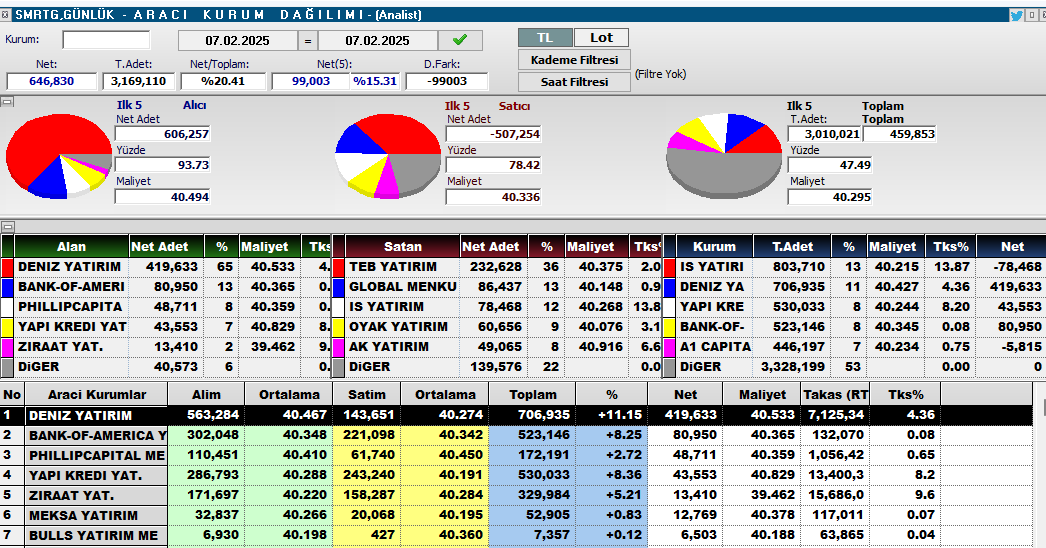Click the Kurum input field

point(106,40)
